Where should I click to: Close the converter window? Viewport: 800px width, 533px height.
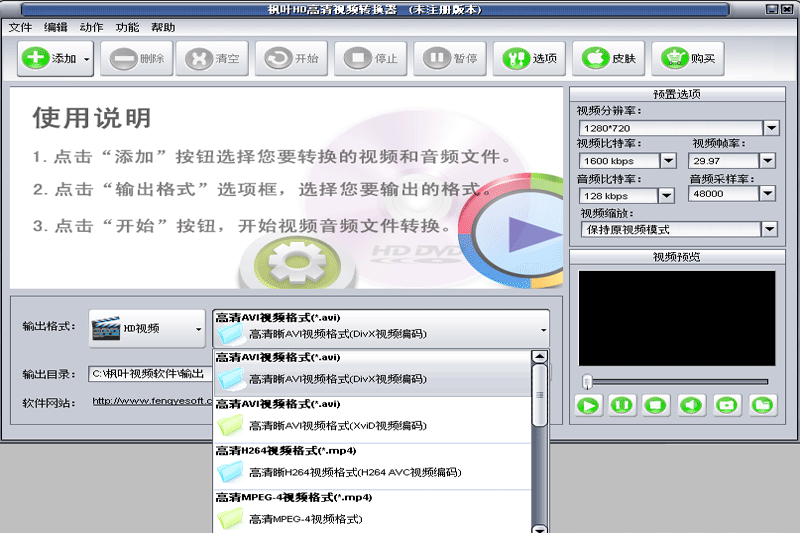786,9
